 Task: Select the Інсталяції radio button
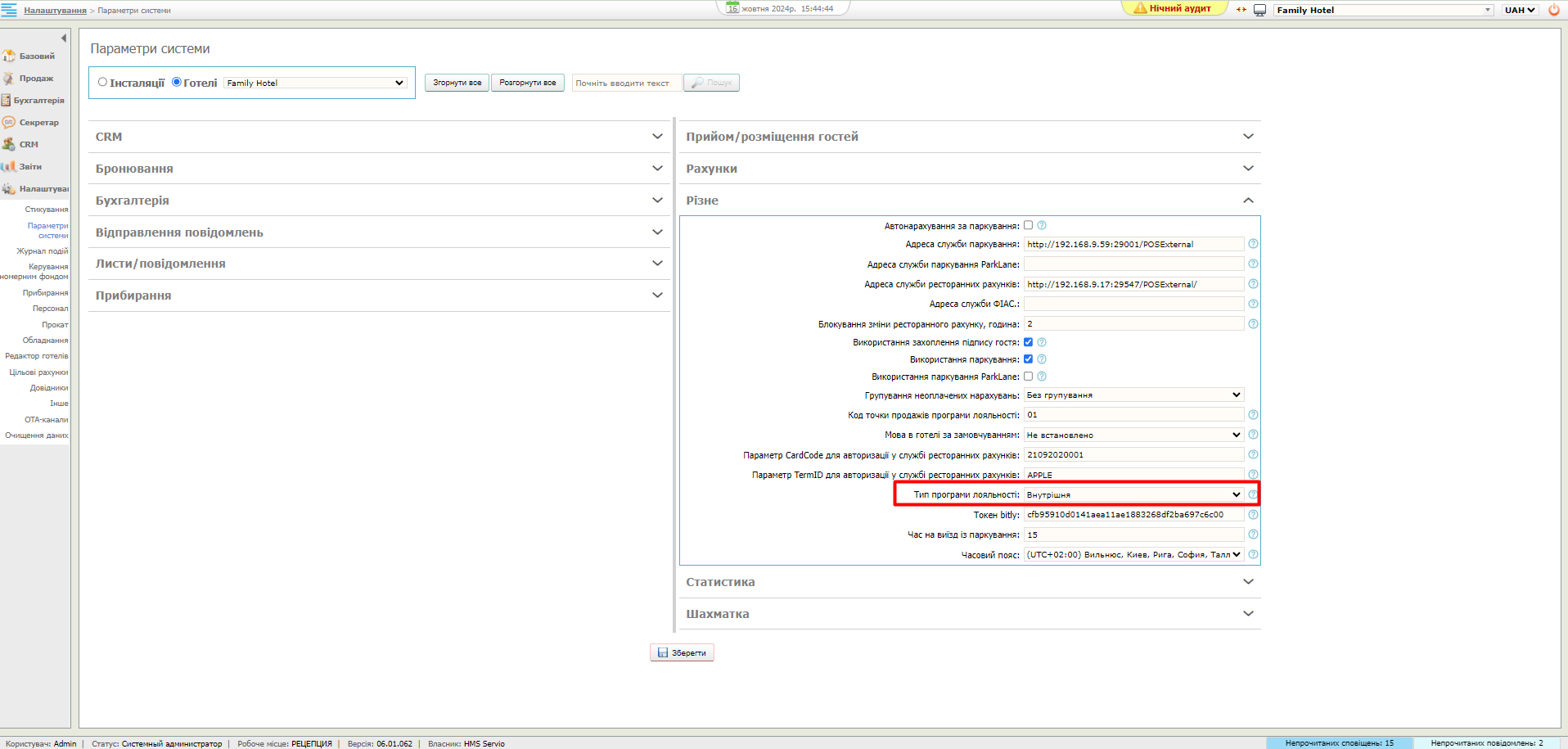click(x=102, y=82)
